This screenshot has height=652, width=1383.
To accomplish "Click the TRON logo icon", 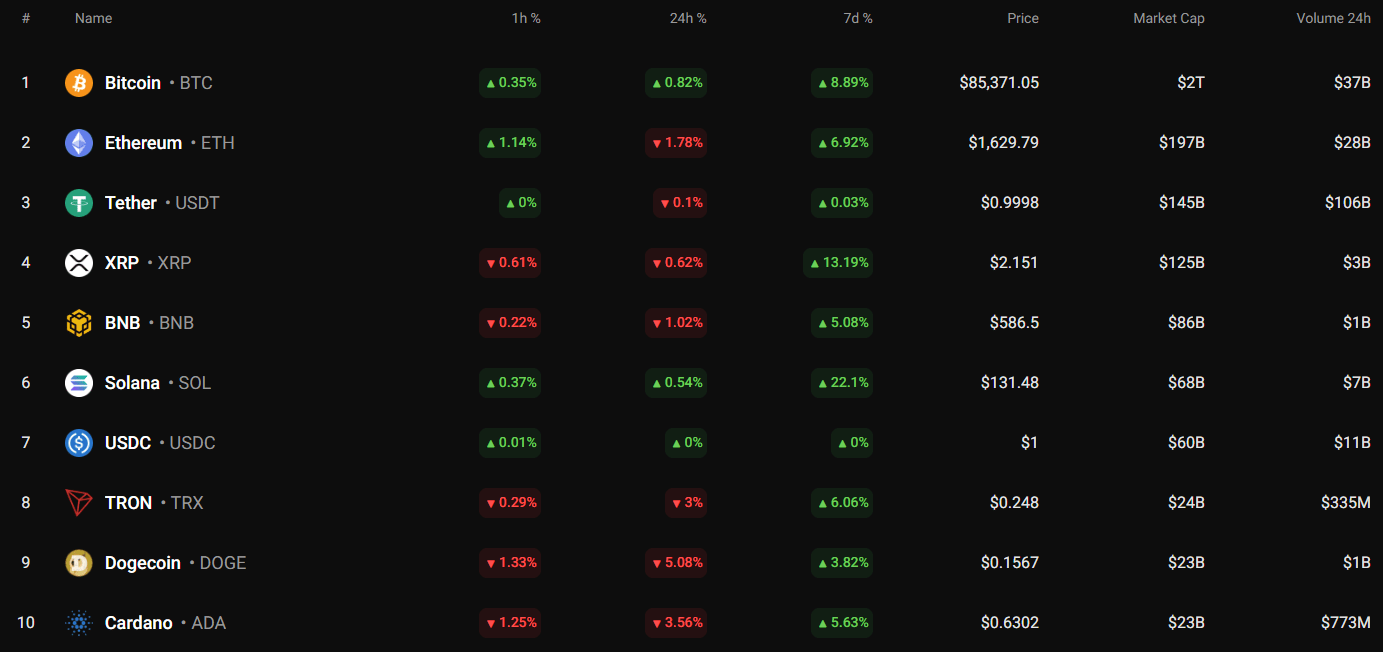I will pyautogui.click(x=79, y=503).
